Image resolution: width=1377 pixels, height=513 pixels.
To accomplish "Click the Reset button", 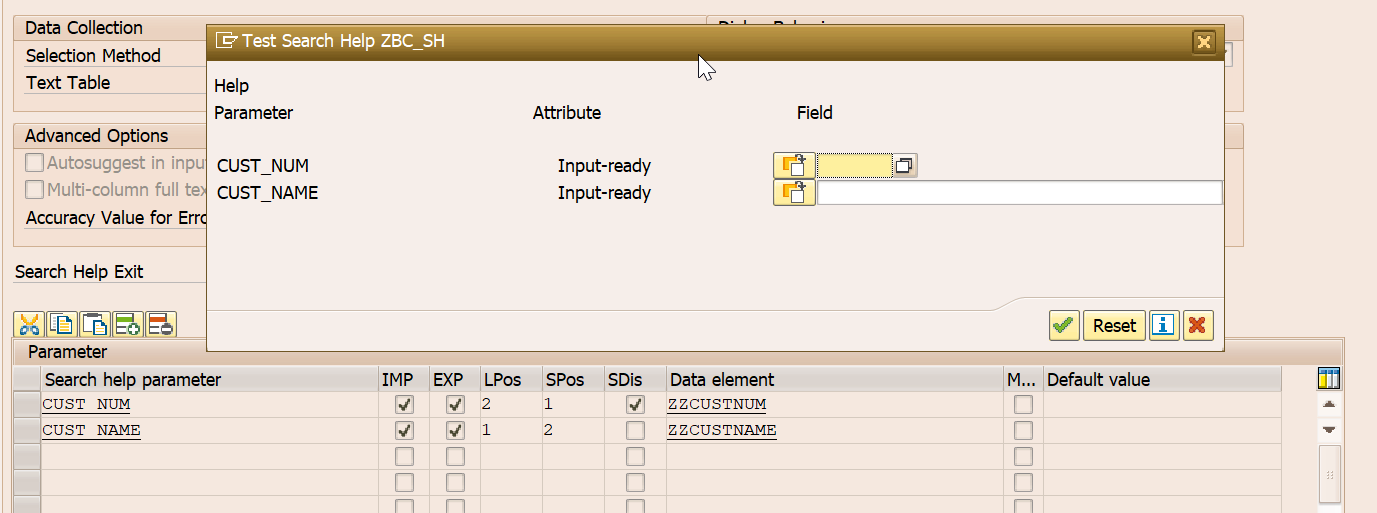I will [x=1114, y=325].
